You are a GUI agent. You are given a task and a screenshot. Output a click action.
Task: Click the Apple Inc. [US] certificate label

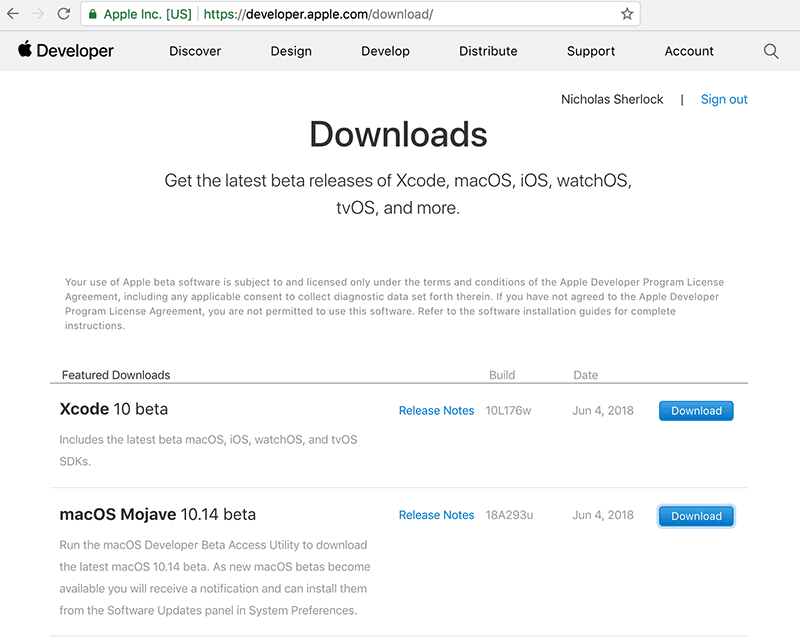[147, 14]
